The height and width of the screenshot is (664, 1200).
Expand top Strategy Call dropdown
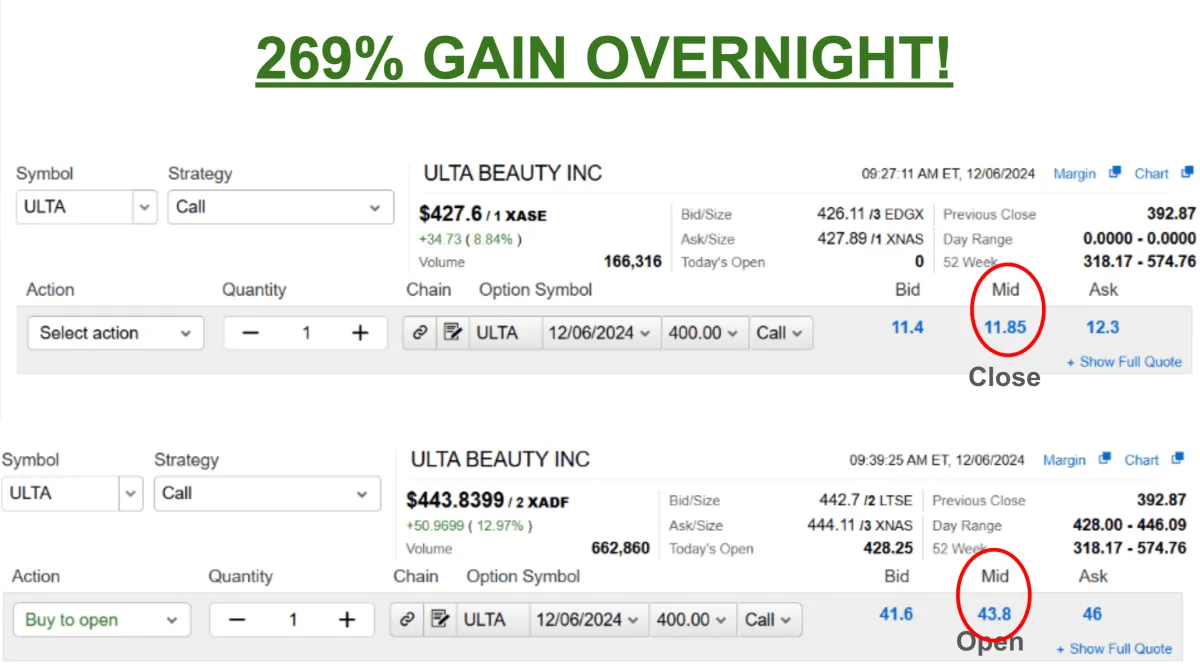280,207
